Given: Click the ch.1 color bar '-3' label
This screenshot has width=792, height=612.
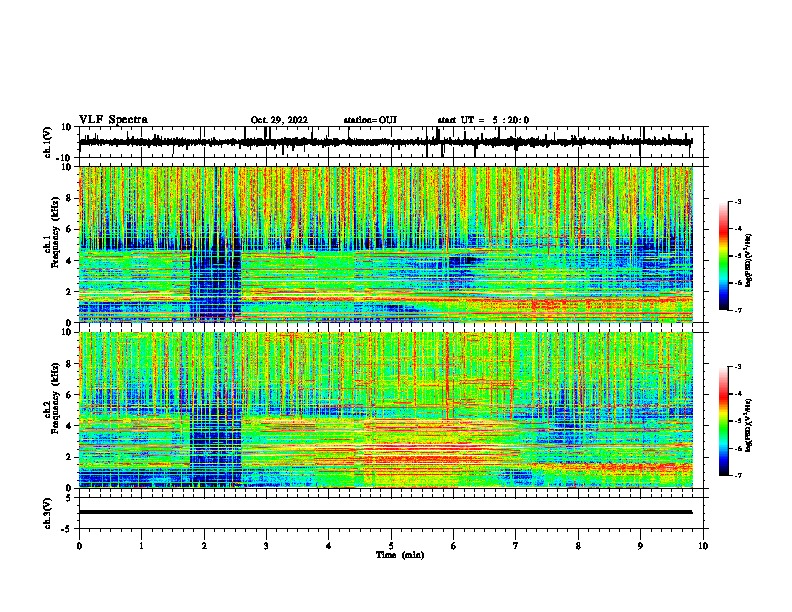Looking at the screenshot, I should click(738, 201).
